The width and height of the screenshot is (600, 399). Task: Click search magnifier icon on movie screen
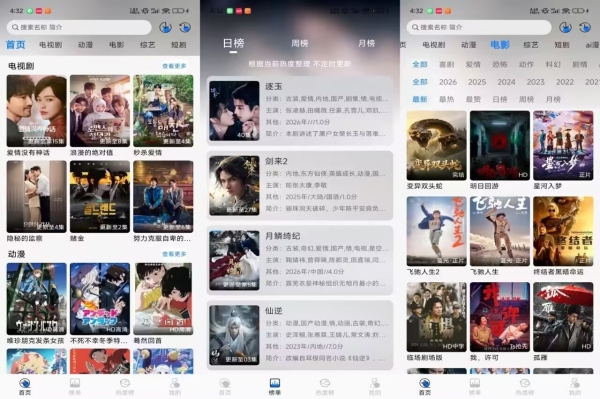click(x=415, y=27)
